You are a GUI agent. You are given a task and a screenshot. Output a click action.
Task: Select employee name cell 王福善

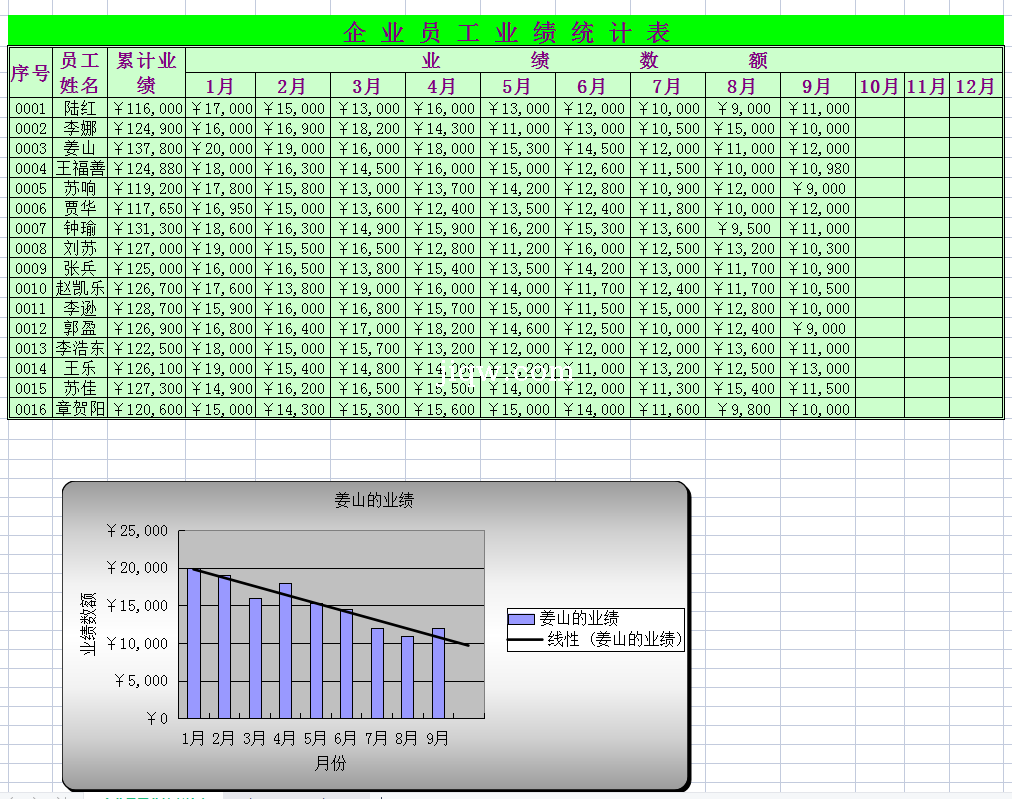[80, 168]
